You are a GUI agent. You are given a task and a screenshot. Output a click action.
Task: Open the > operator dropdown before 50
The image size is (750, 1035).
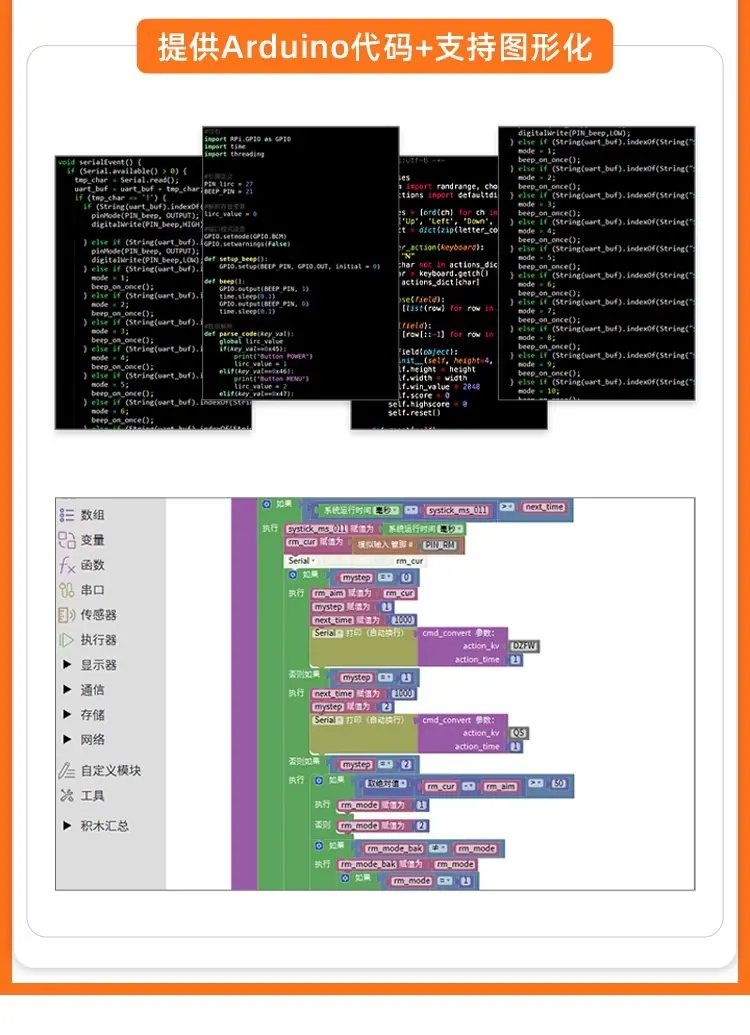click(x=535, y=784)
